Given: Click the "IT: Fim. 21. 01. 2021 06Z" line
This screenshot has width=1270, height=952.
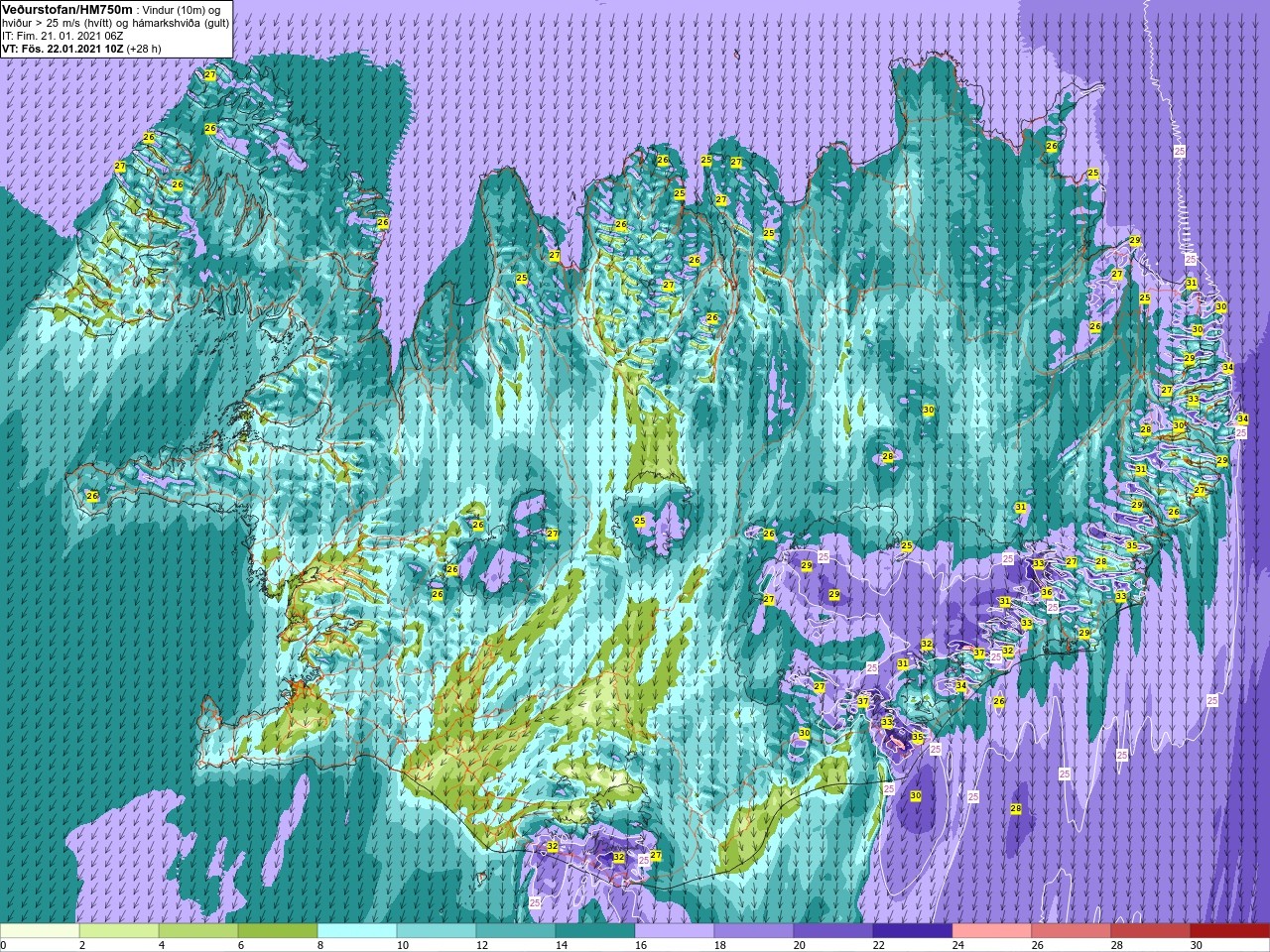Looking at the screenshot, I should pos(64,35).
